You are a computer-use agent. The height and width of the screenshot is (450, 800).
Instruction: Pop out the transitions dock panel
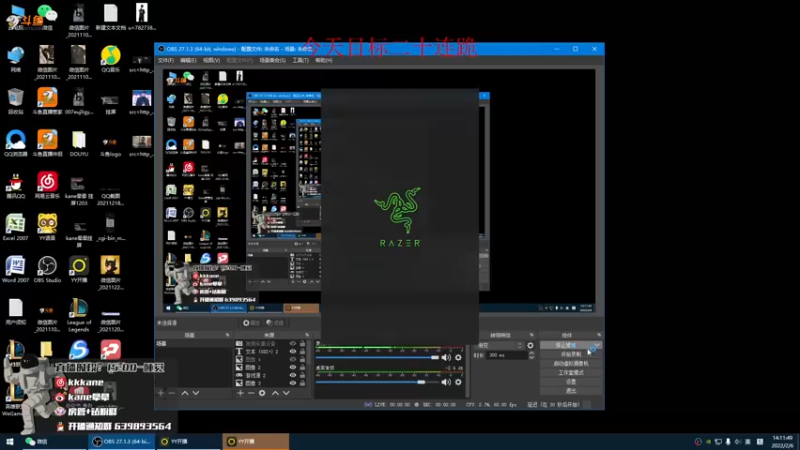[x=532, y=335]
